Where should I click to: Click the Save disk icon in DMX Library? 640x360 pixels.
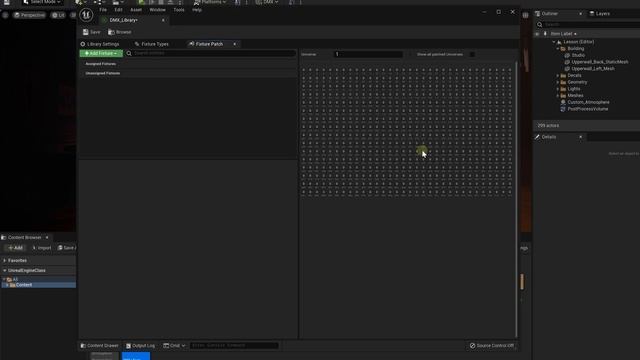pos(85,32)
